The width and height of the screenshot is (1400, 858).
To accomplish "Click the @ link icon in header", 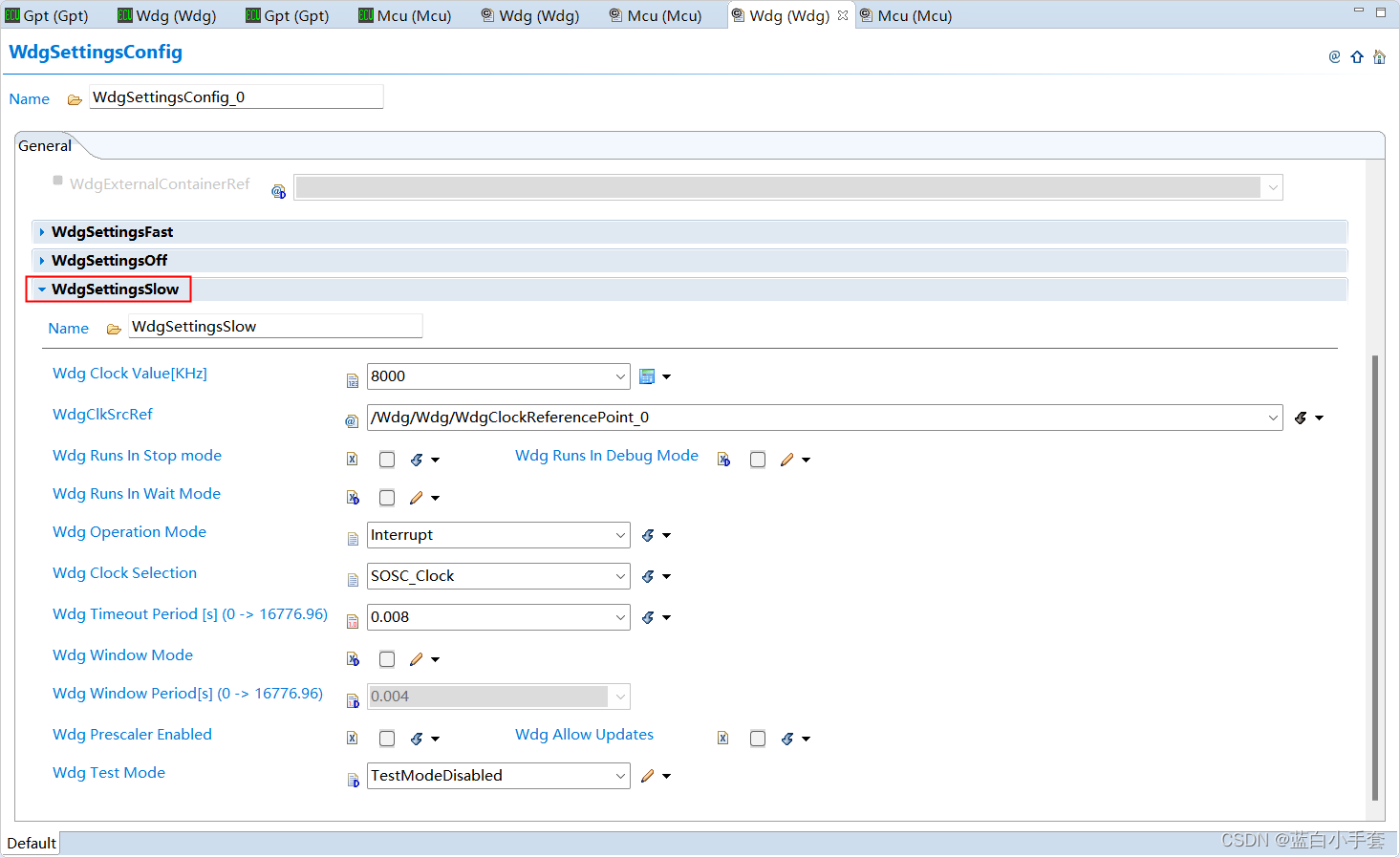I will point(1334,57).
